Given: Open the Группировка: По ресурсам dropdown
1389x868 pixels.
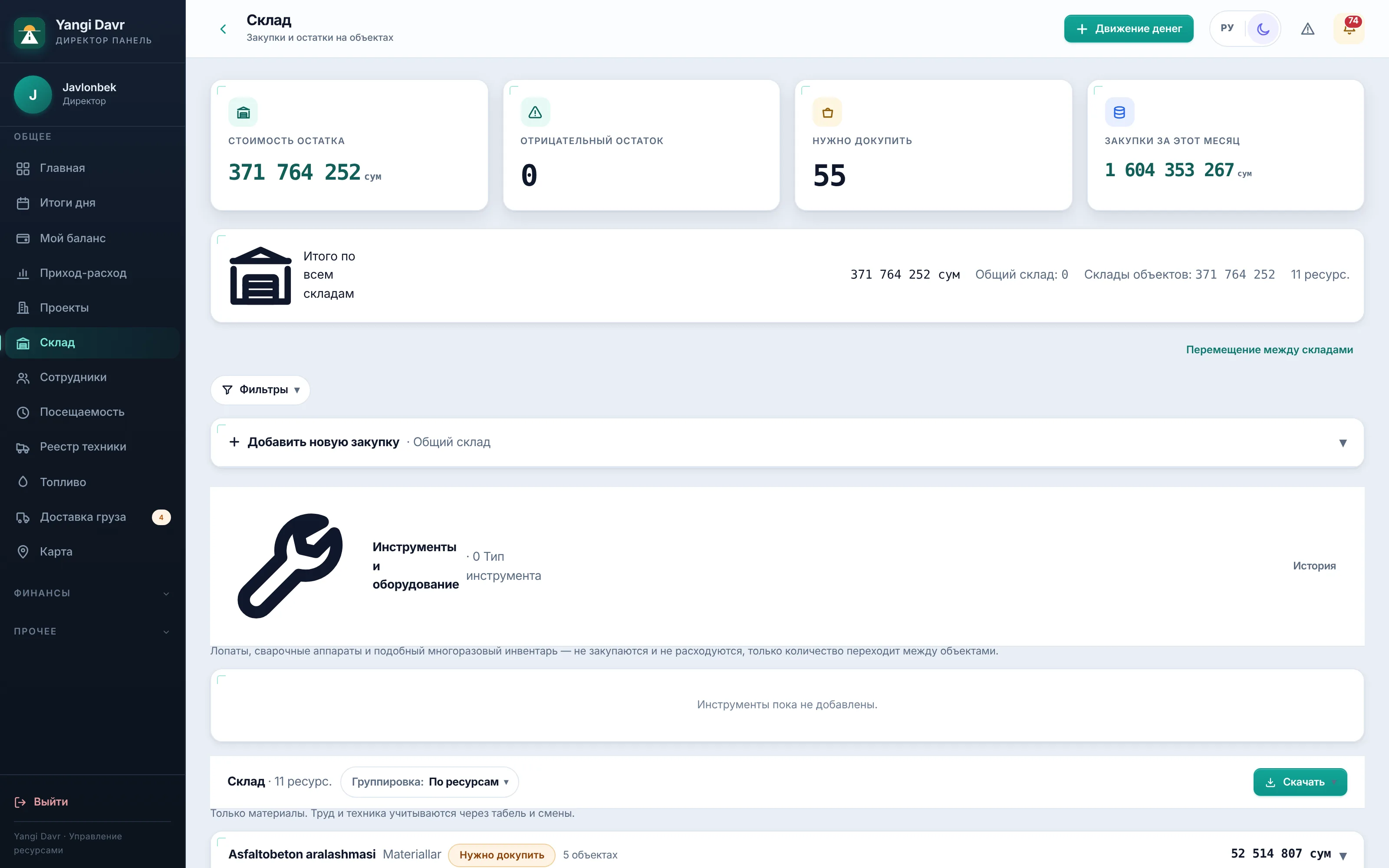Looking at the screenshot, I should pyautogui.click(x=429, y=783).
